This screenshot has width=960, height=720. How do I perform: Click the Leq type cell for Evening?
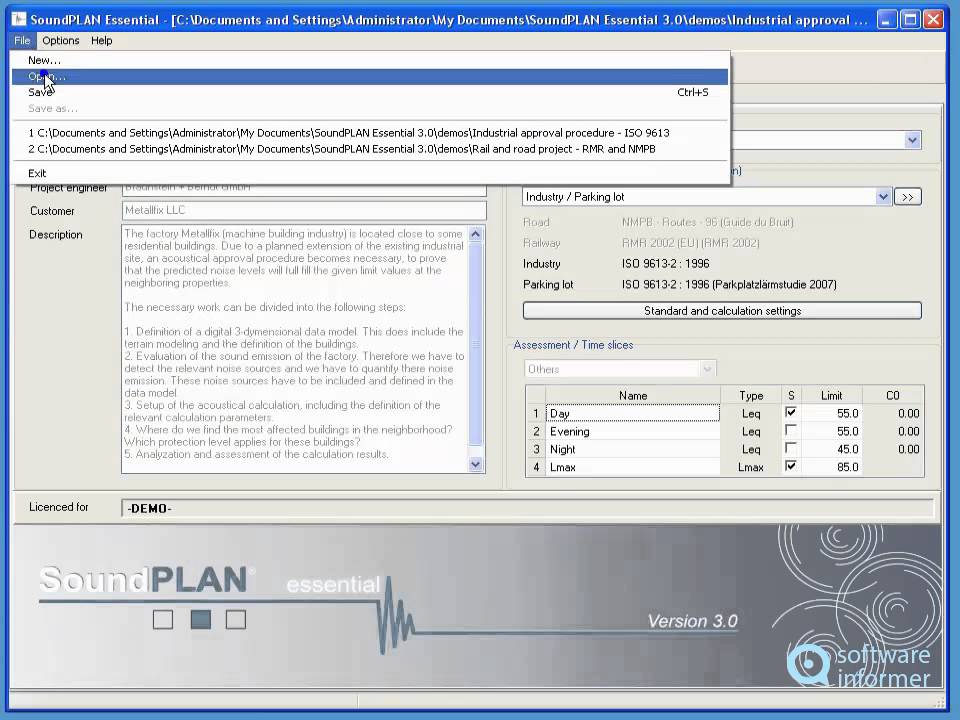(751, 431)
